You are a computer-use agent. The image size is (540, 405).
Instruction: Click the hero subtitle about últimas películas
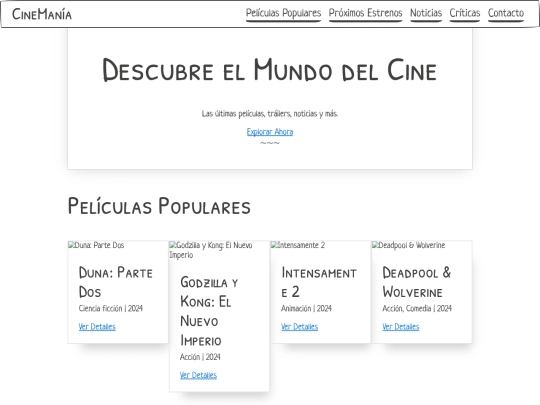pos(270,114)
